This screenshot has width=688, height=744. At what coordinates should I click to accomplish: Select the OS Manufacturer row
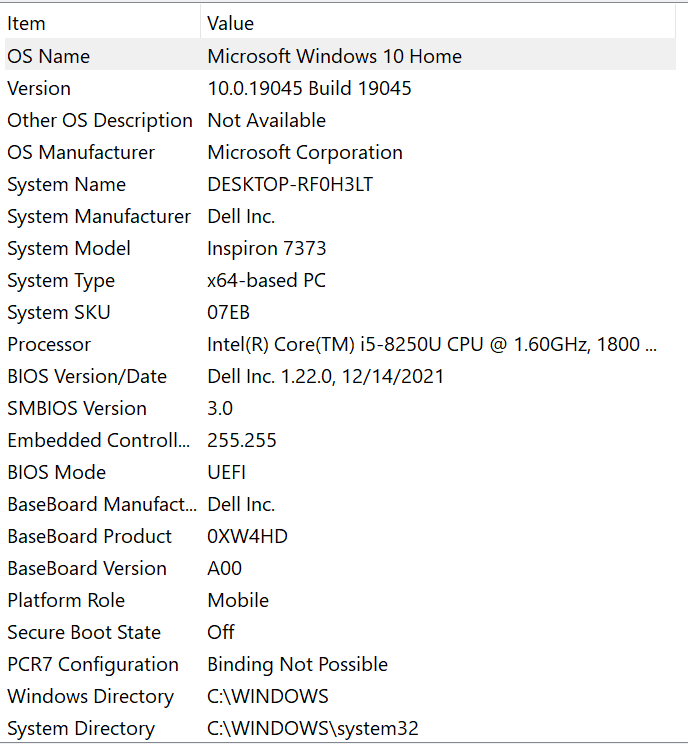(340, 152)
